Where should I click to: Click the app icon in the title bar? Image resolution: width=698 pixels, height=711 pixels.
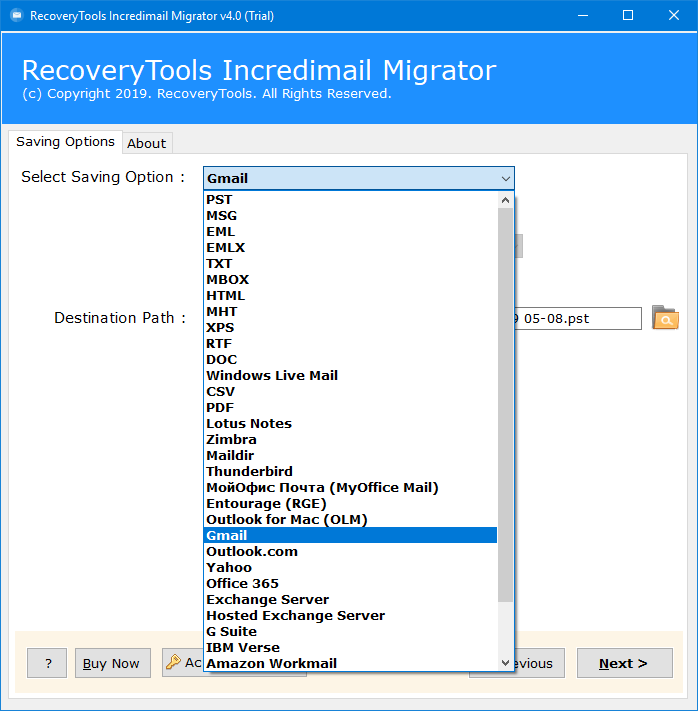[17, 15]
